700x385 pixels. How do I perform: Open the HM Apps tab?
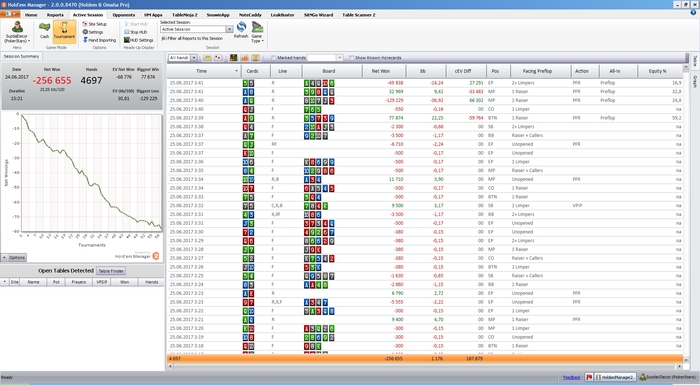click(x=153, y=15)
